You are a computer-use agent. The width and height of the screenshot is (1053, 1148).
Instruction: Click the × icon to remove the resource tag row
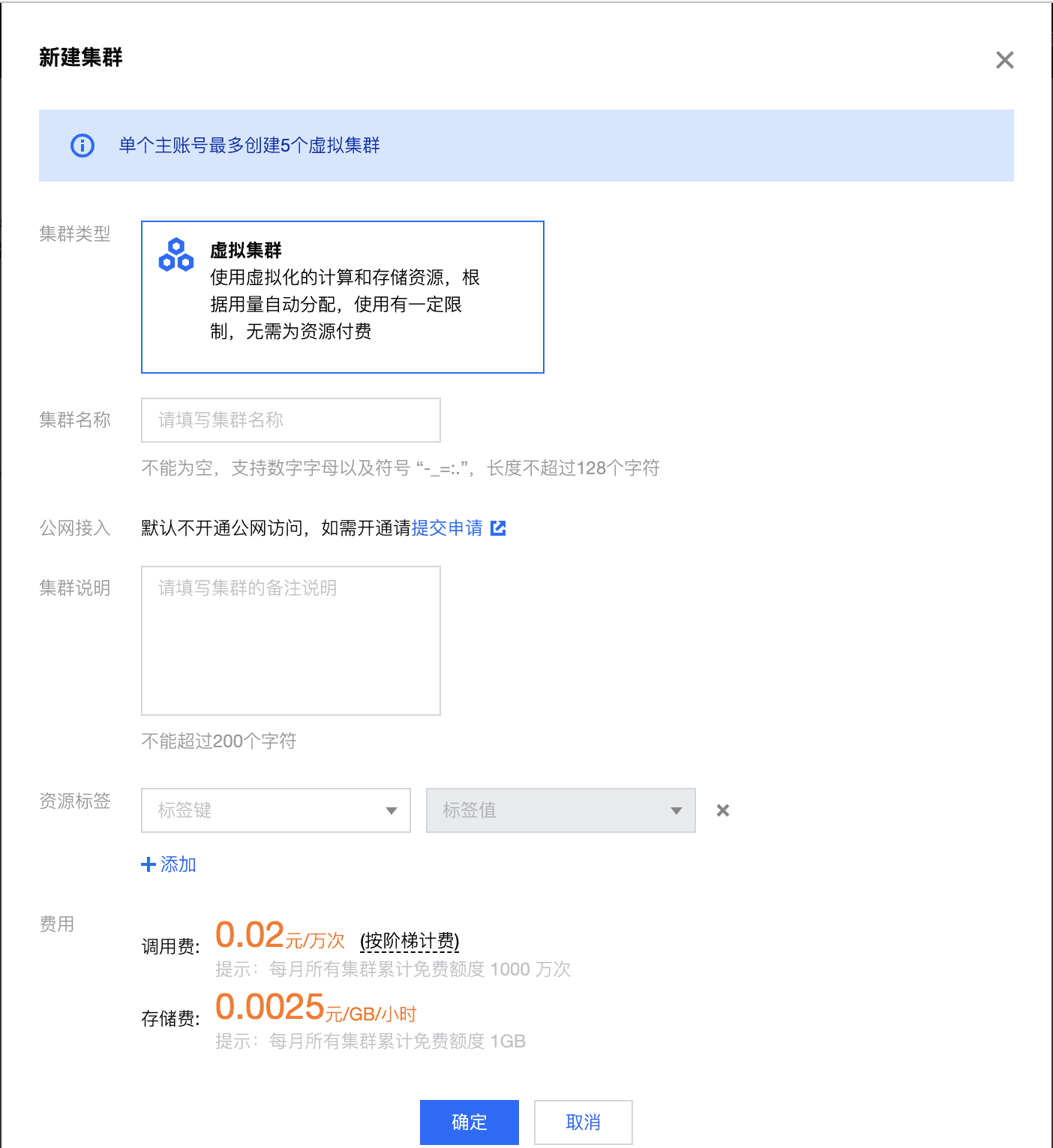click(x=721, y=810)
